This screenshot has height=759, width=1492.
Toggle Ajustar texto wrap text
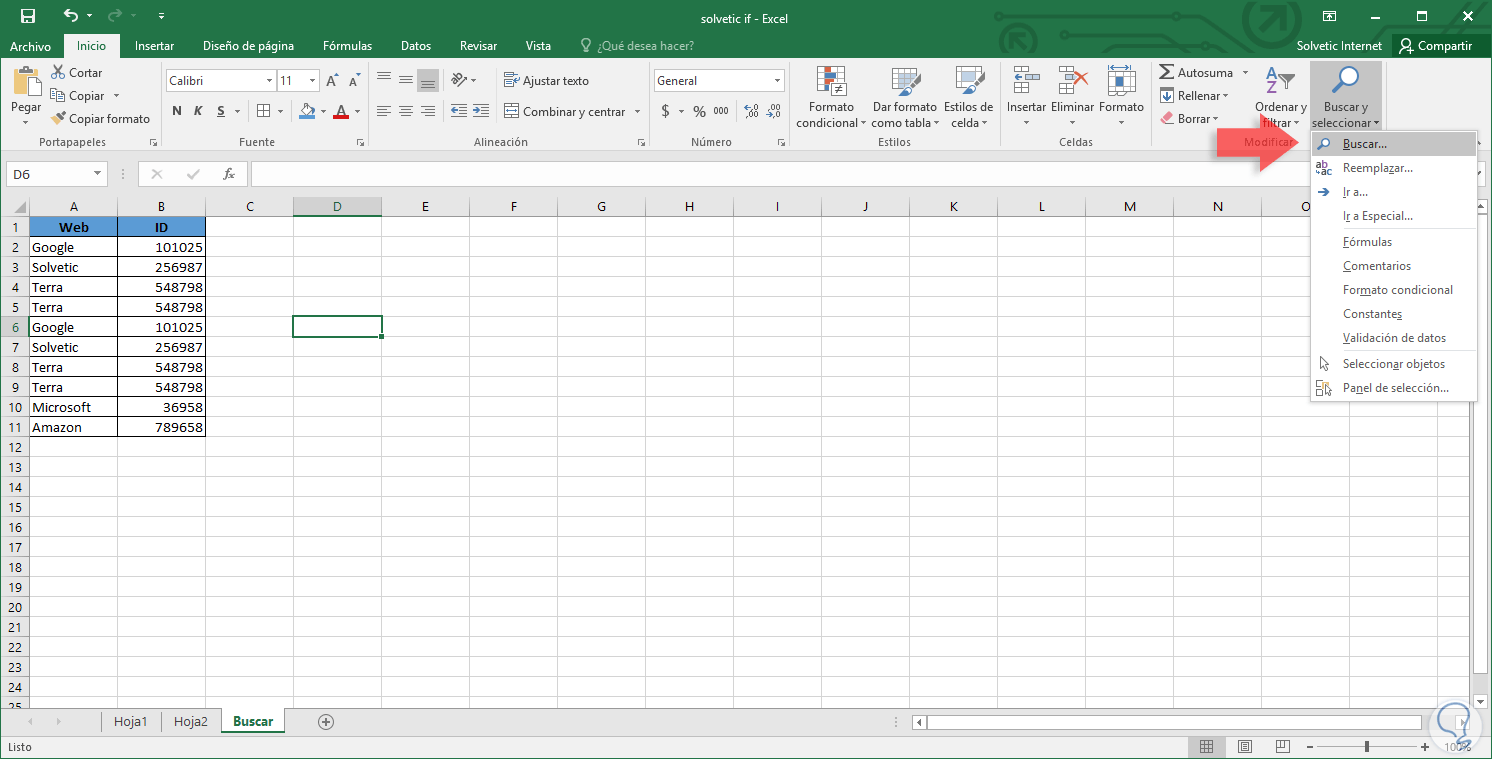pyautogui.click(x=546, y=81)
